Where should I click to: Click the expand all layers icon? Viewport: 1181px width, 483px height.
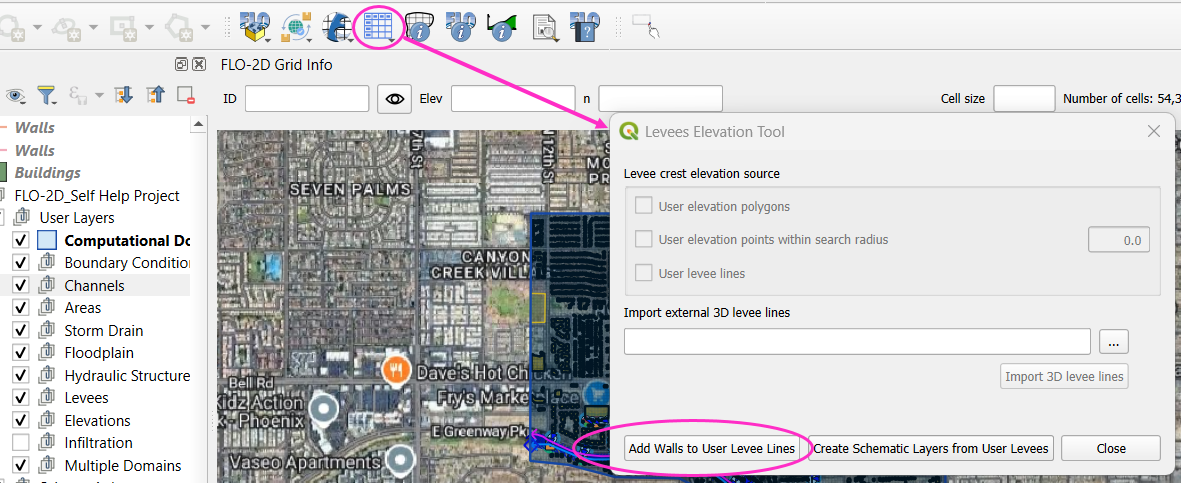[124, 95]
